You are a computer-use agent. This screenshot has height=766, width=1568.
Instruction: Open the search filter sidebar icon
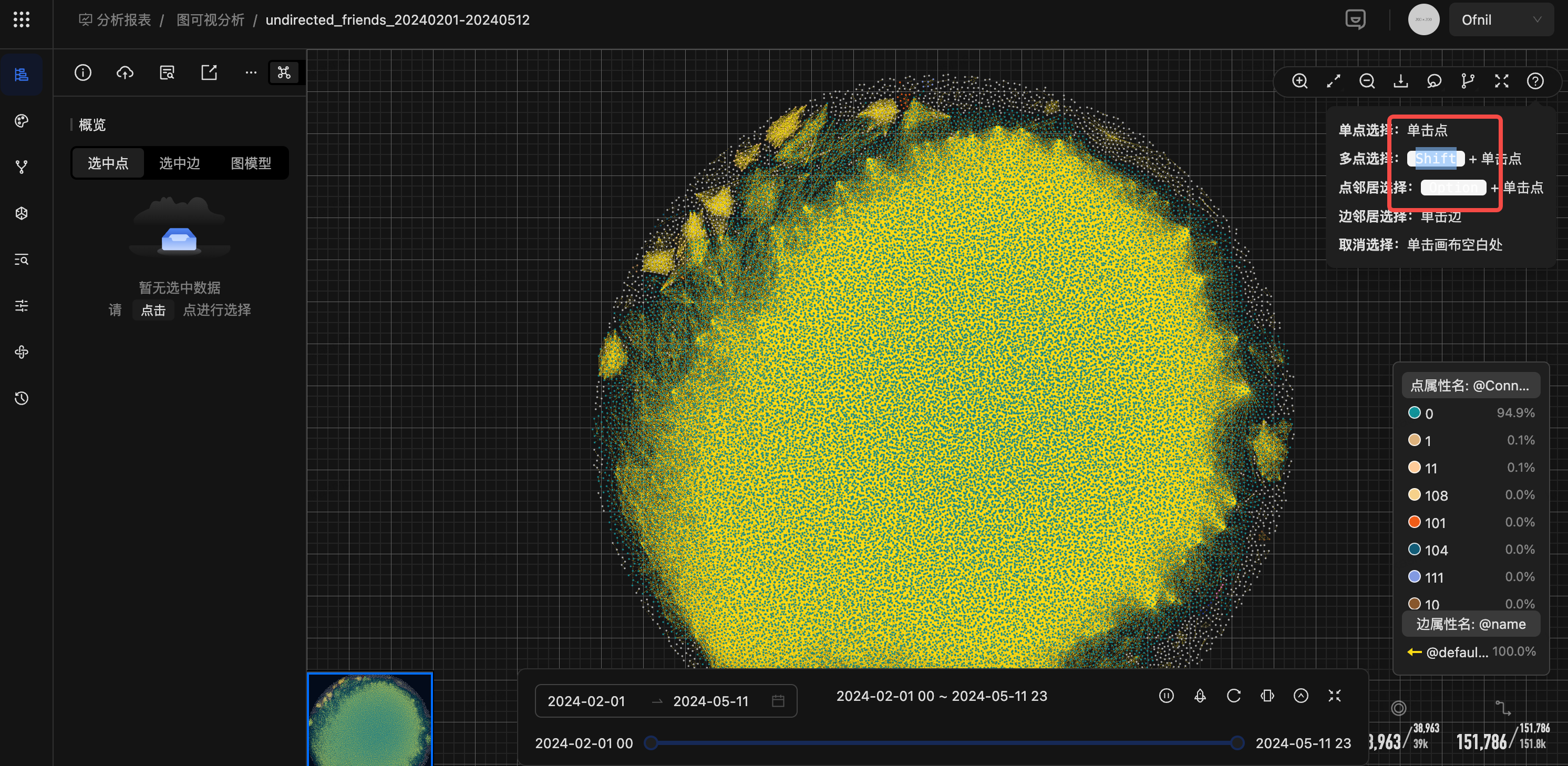click(x=22, y=259)
